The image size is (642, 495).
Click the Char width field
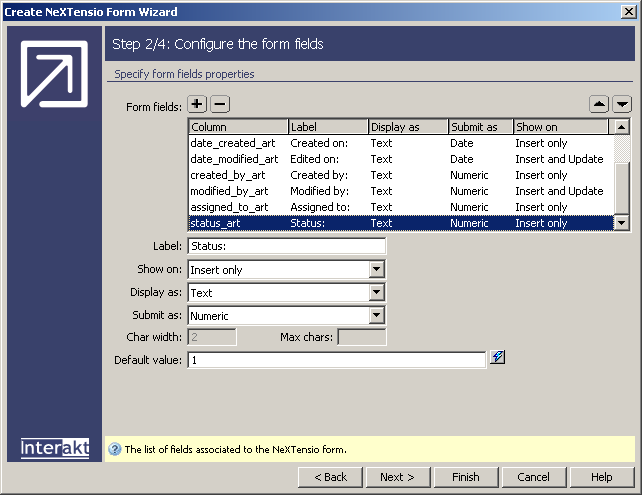click(x=212, y=337)
